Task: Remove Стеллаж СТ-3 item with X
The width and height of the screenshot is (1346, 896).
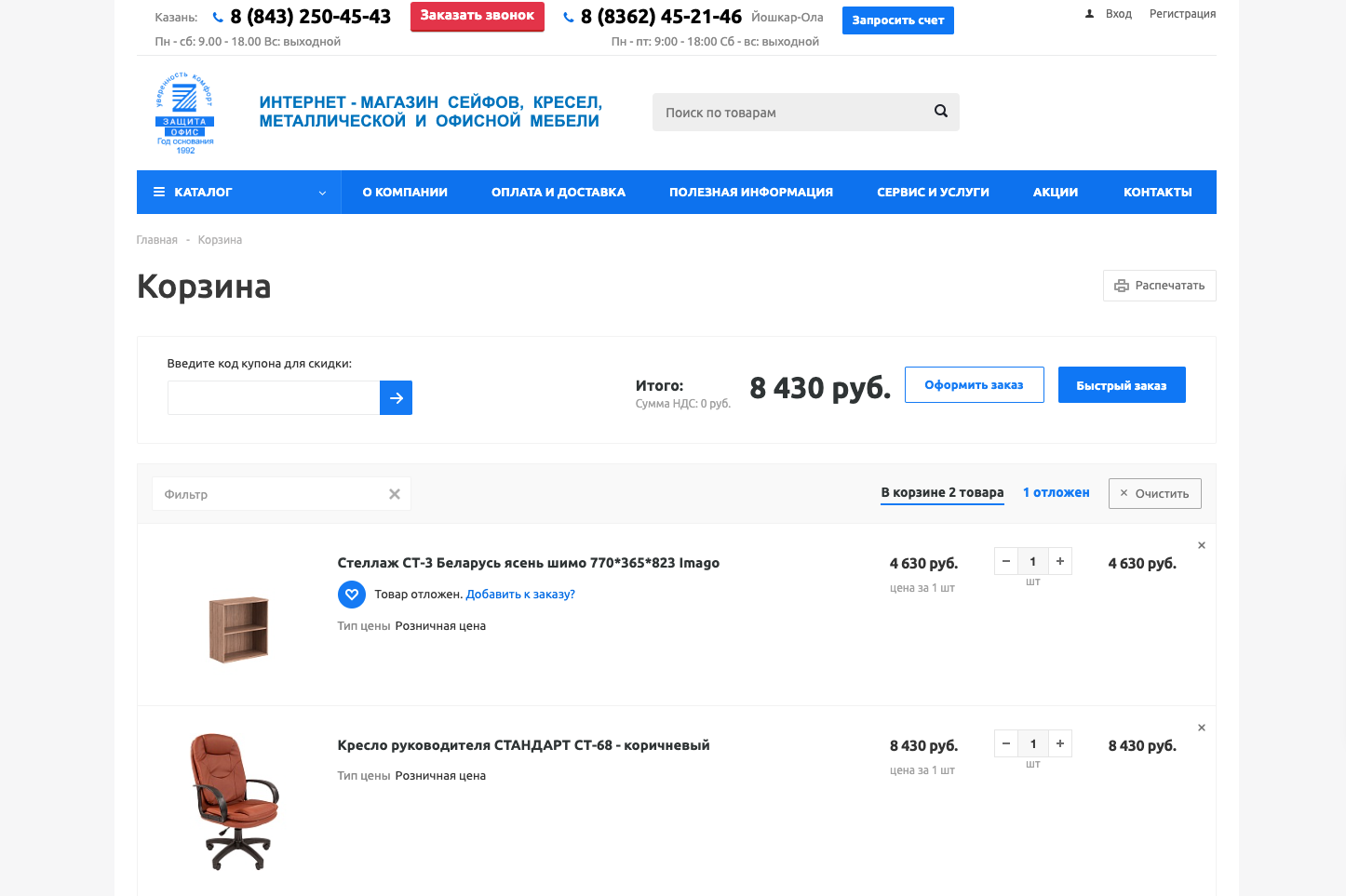Action: (x=1202, y=545)
